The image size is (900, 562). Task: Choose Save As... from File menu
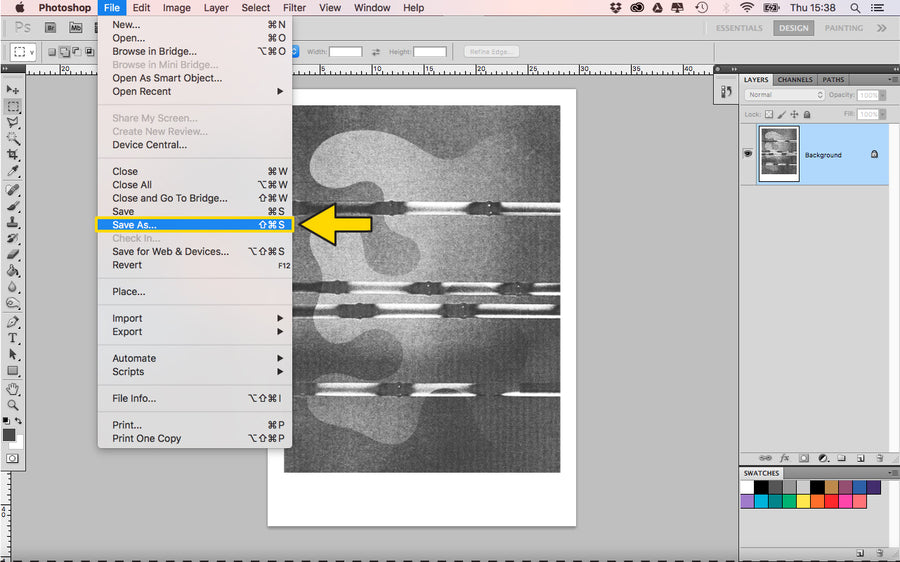[134, 225]
